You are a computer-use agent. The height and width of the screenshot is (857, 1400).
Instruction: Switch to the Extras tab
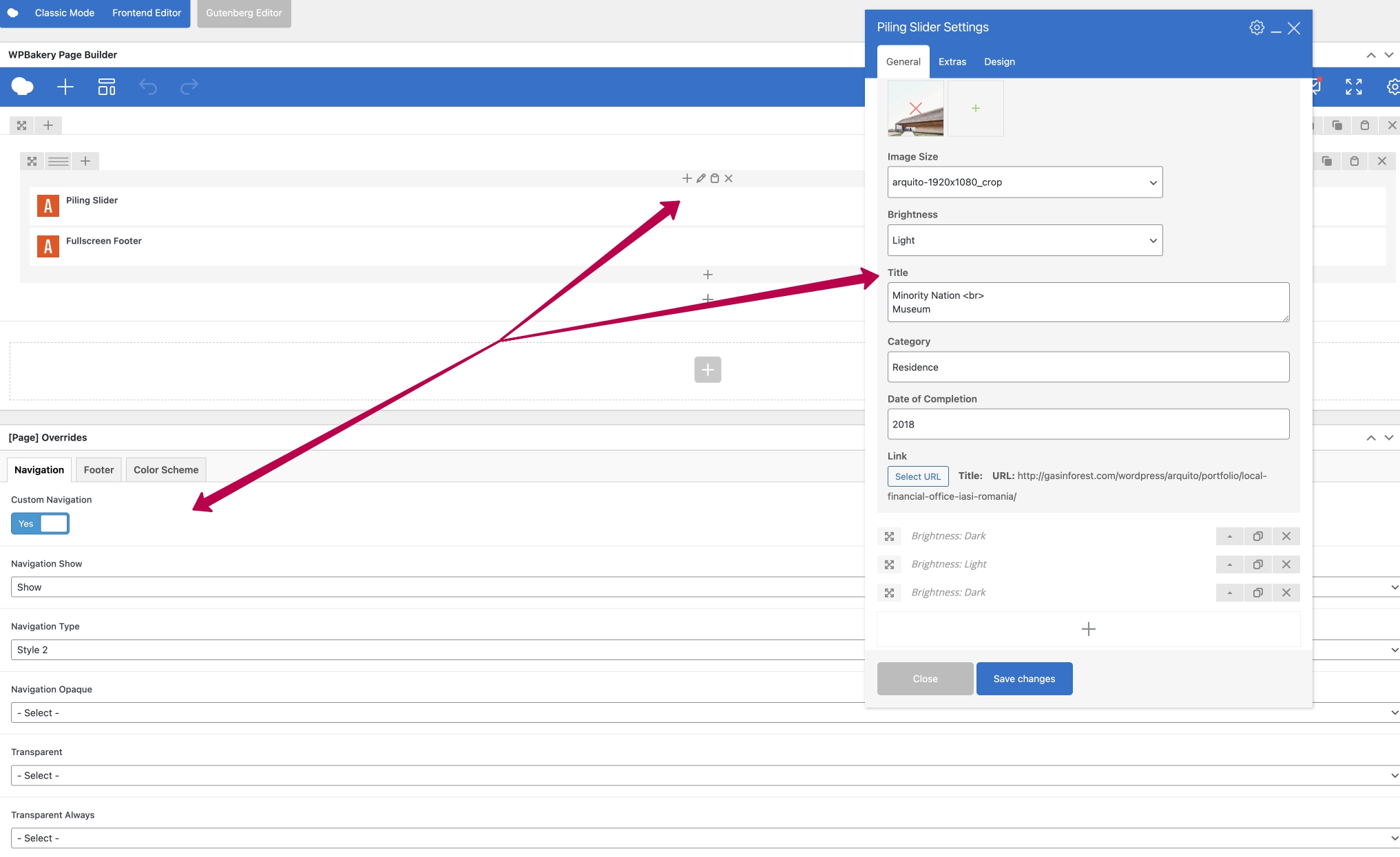[x=952, y=62]
